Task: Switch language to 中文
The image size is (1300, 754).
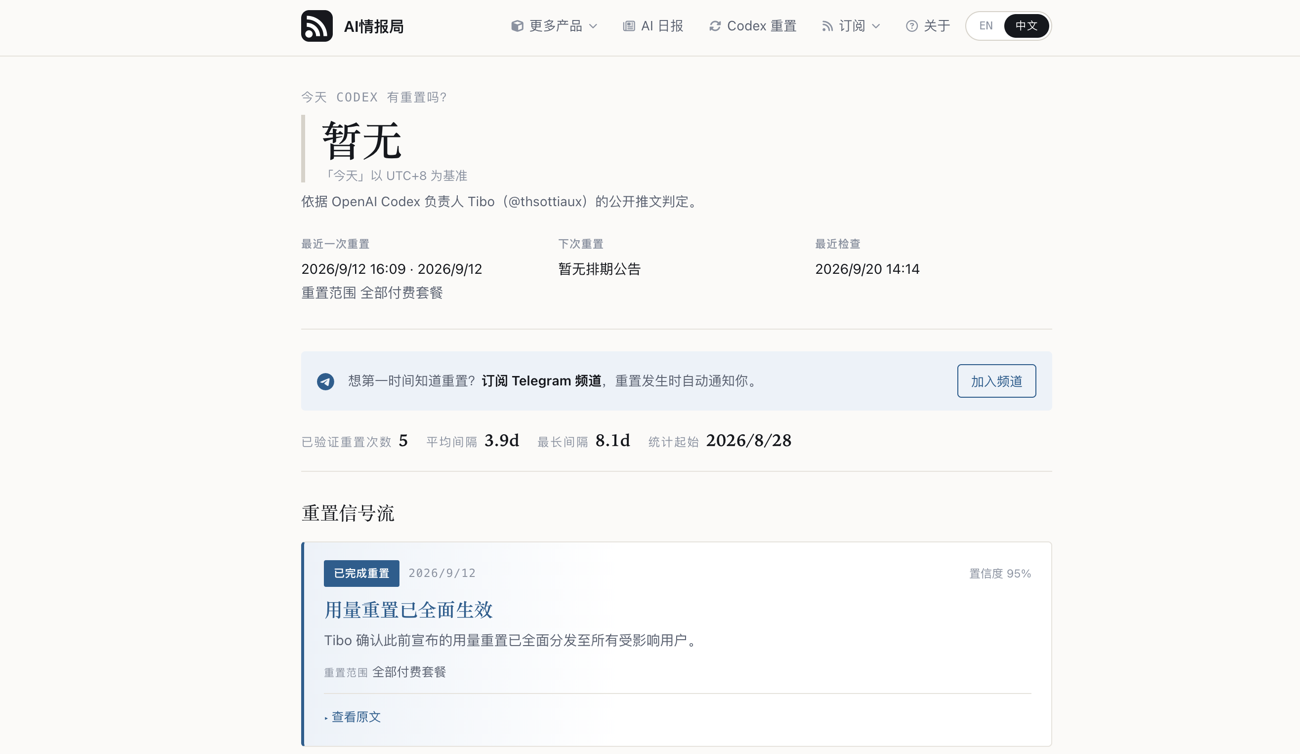Action: pyautogui.click(x=1027, y=26)
